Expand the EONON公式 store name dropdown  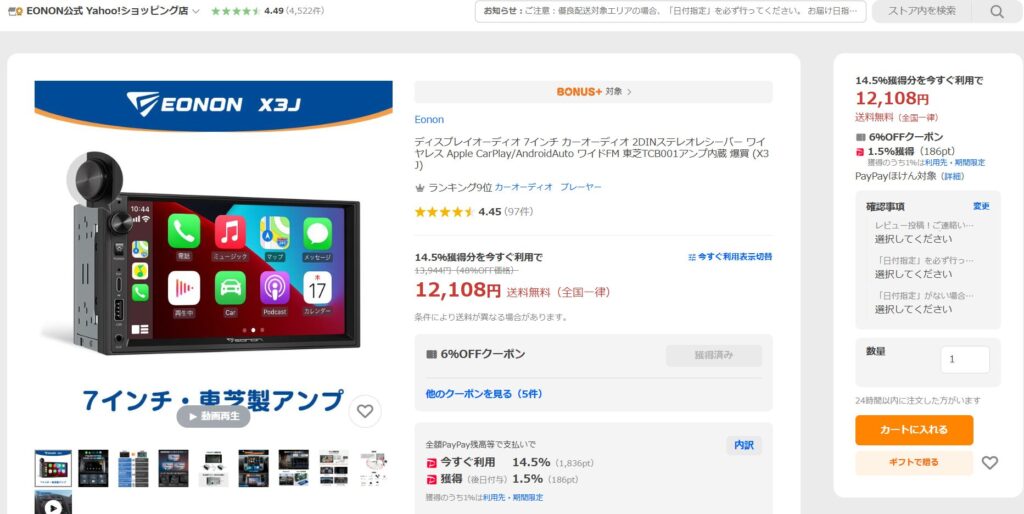195,12
